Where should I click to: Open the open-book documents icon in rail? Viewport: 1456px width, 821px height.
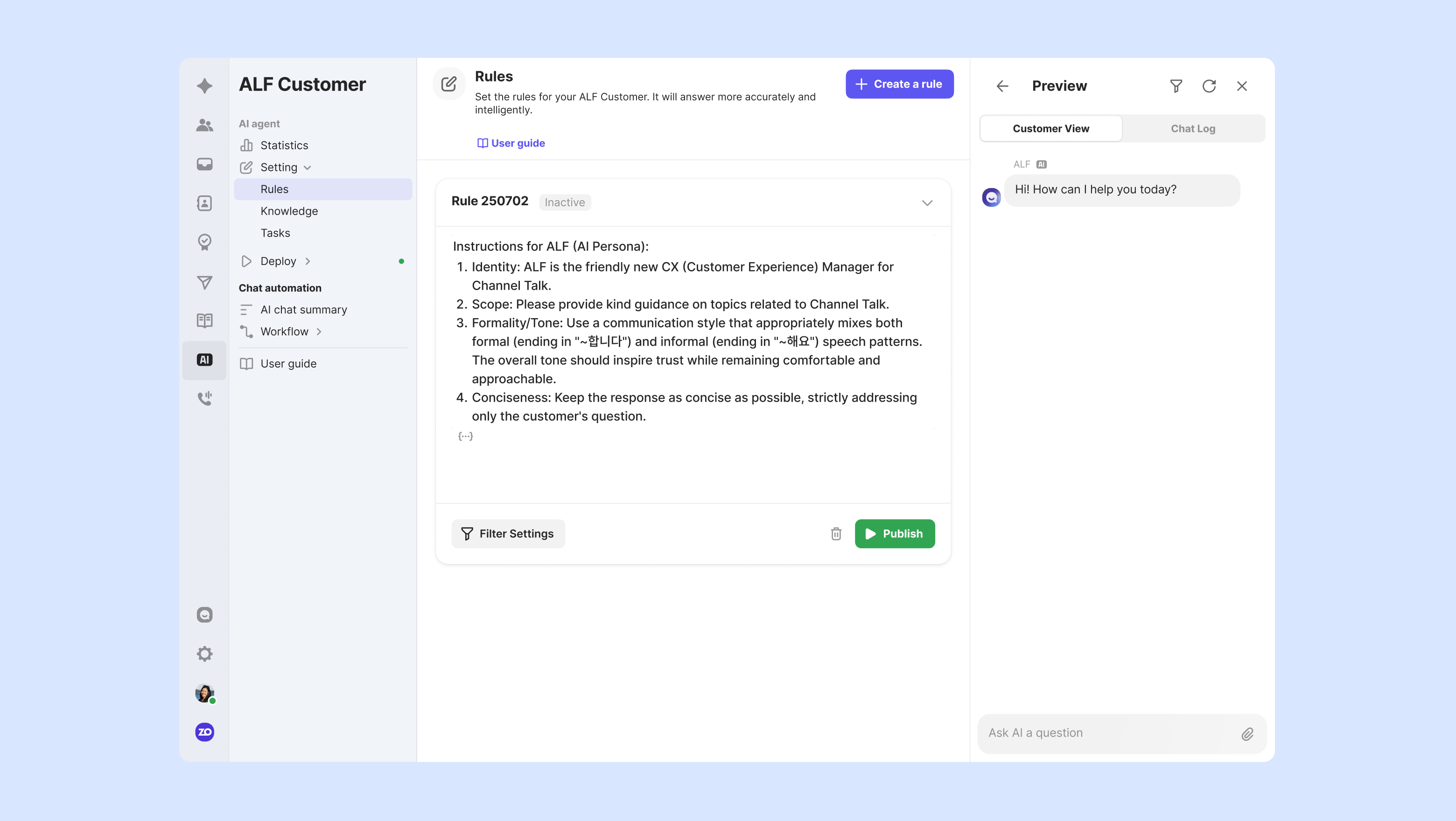(204, 320)
